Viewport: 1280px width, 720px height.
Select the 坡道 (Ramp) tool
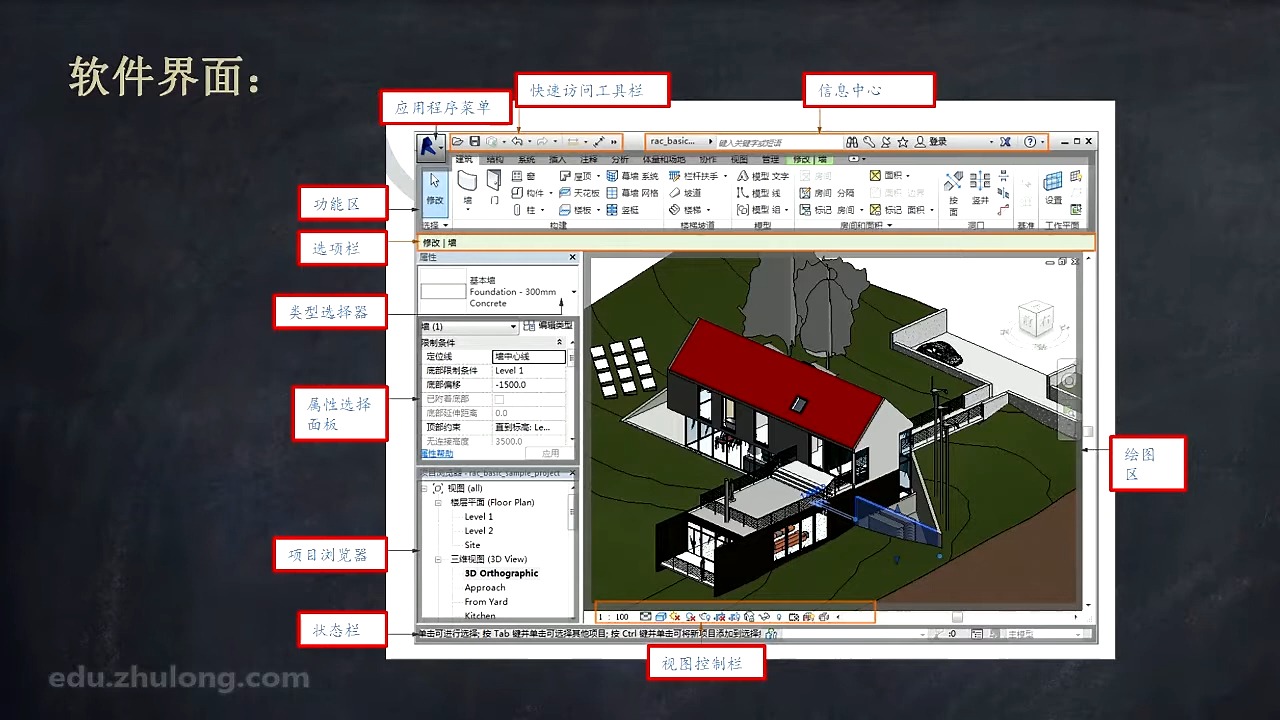point(685,193)
